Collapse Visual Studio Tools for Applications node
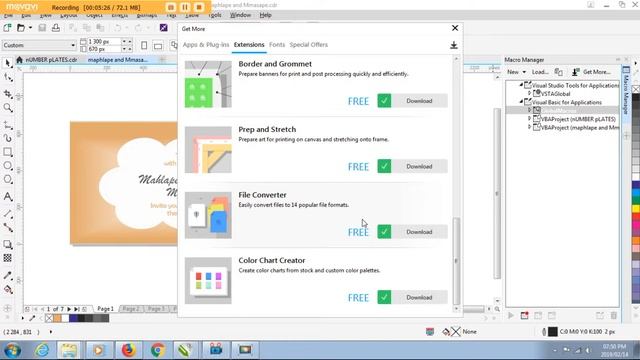This screenshot has height=360, width=640. (x=521, y=85)
